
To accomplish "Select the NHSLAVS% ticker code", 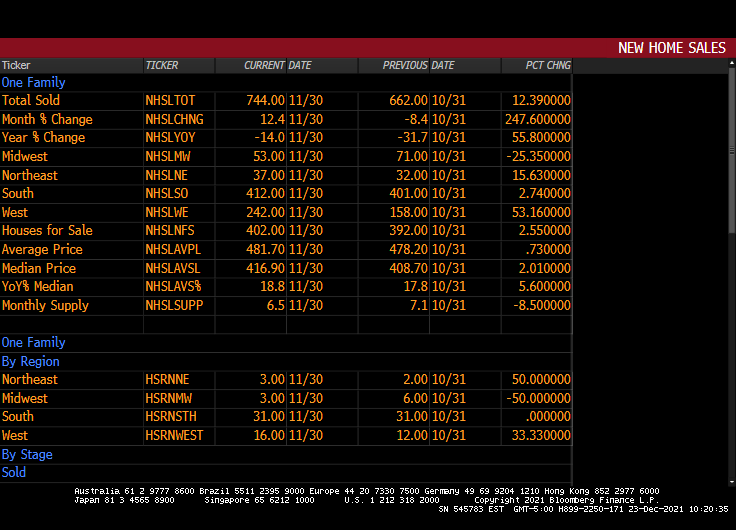I will coord(173,287).
